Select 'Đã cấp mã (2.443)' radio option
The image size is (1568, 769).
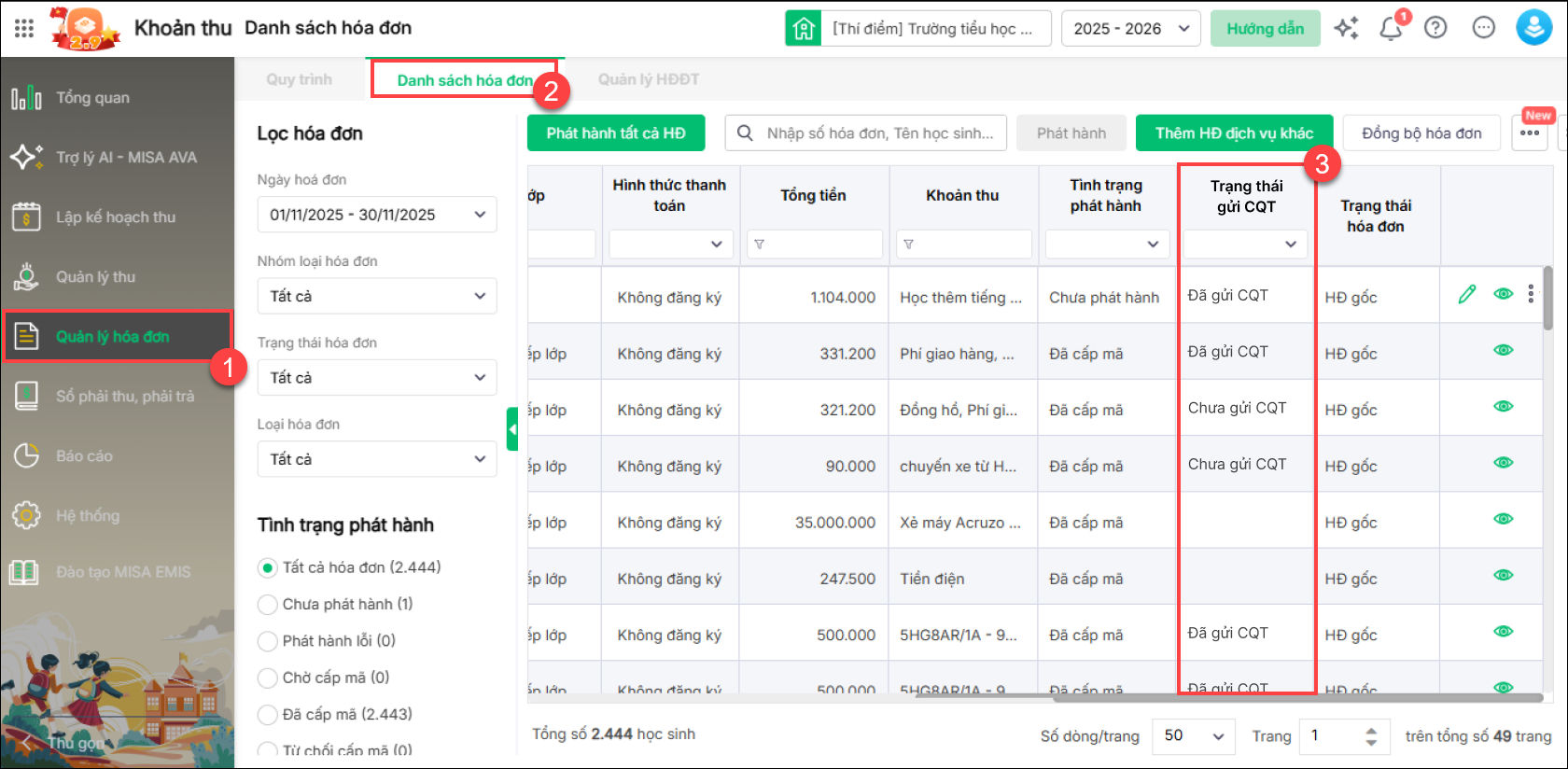(268, 715)
